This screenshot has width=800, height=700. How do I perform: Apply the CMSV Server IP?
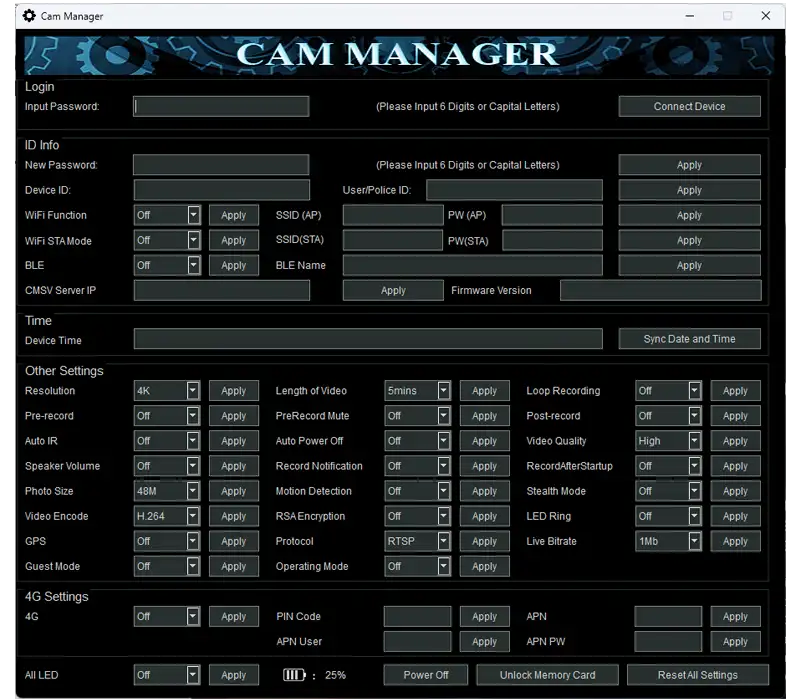point(393,290)
